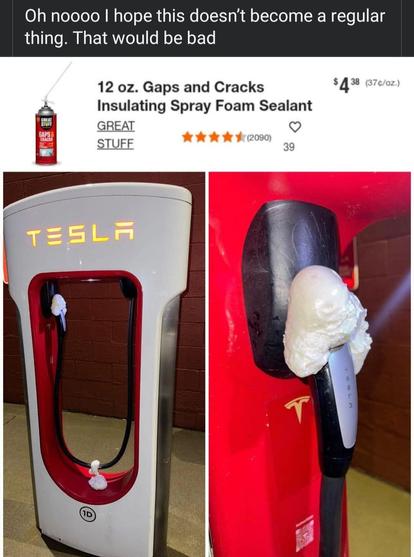Click the orange star rating
Screen dimensions: 414x557
coord(213,137)
